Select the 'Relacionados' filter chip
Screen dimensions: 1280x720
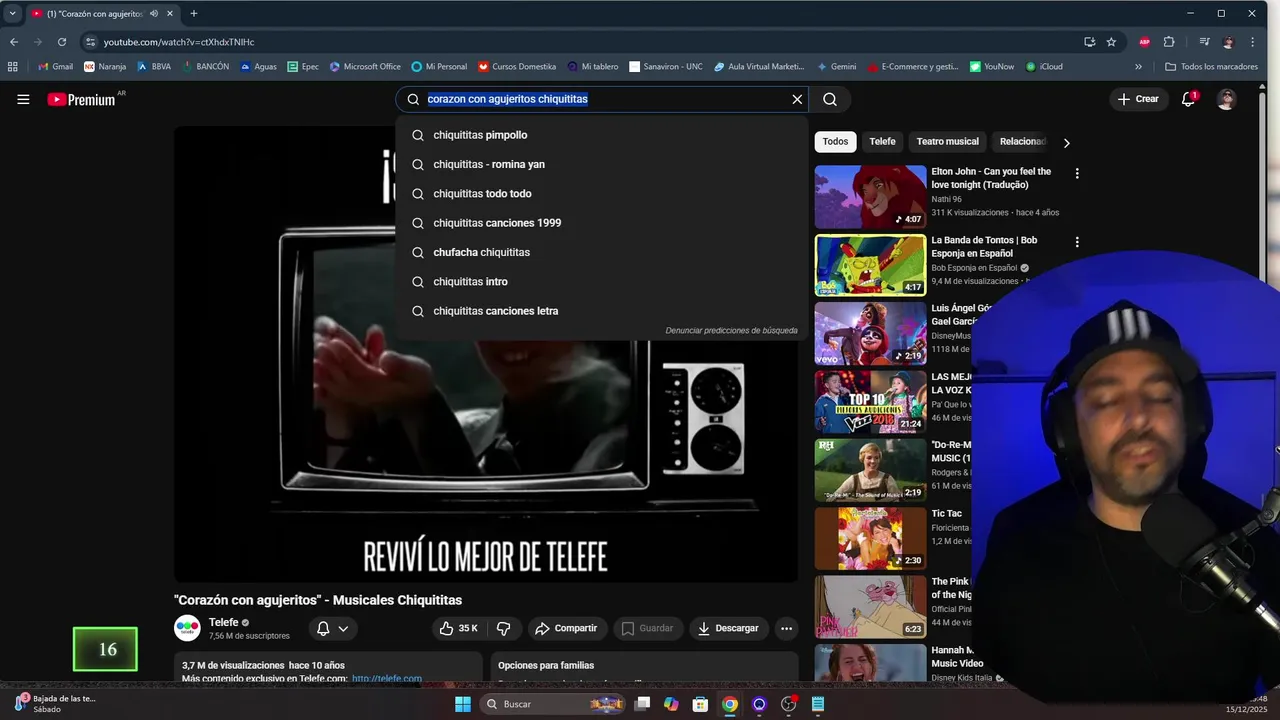[x=1022, y=142]
